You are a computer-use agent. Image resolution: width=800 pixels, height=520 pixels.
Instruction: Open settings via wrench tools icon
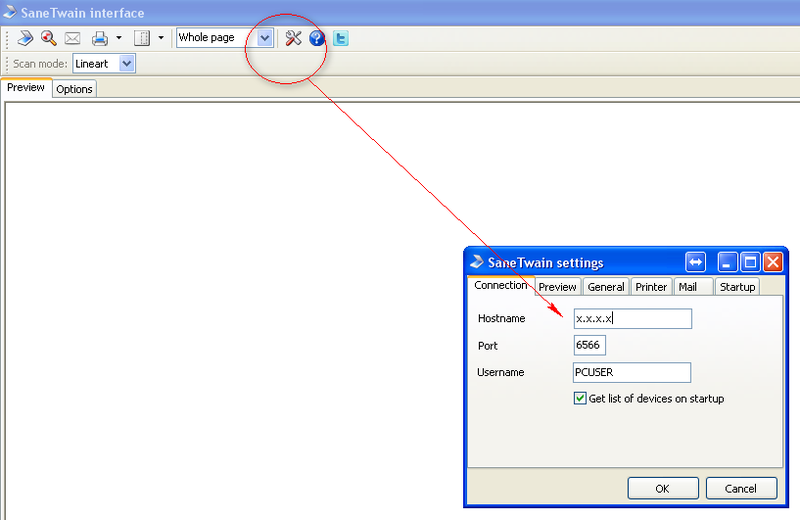tap(293, 38)
